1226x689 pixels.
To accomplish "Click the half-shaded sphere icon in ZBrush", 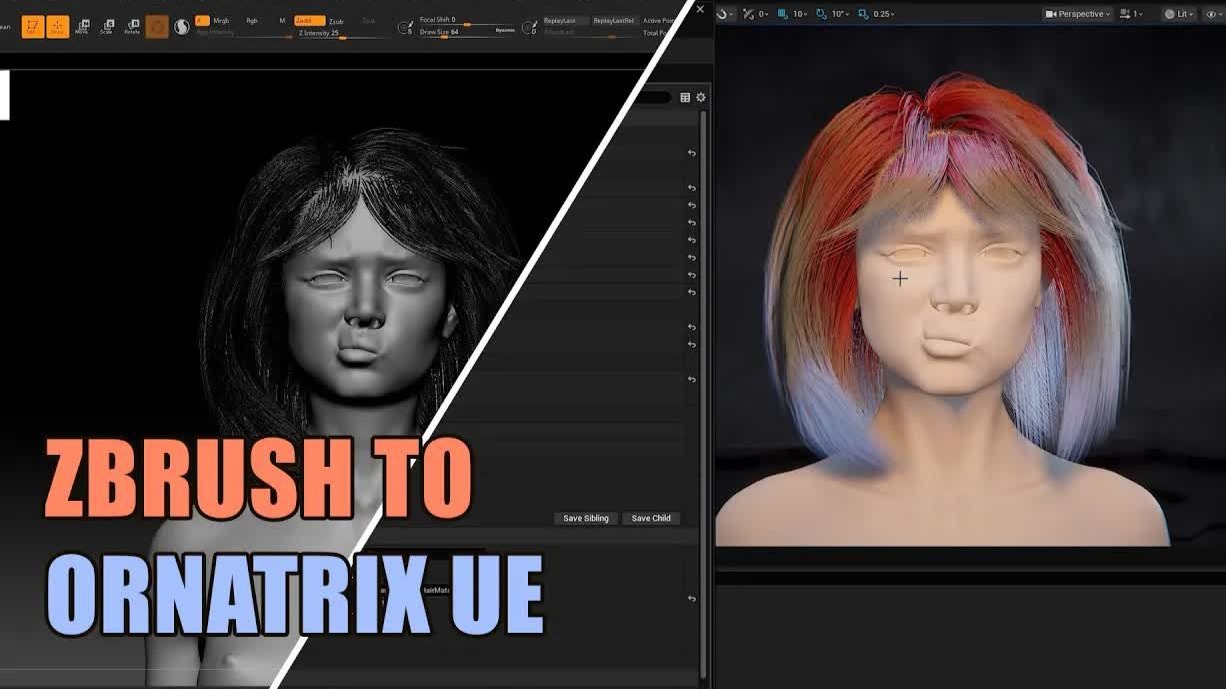I will coord(182,27).
